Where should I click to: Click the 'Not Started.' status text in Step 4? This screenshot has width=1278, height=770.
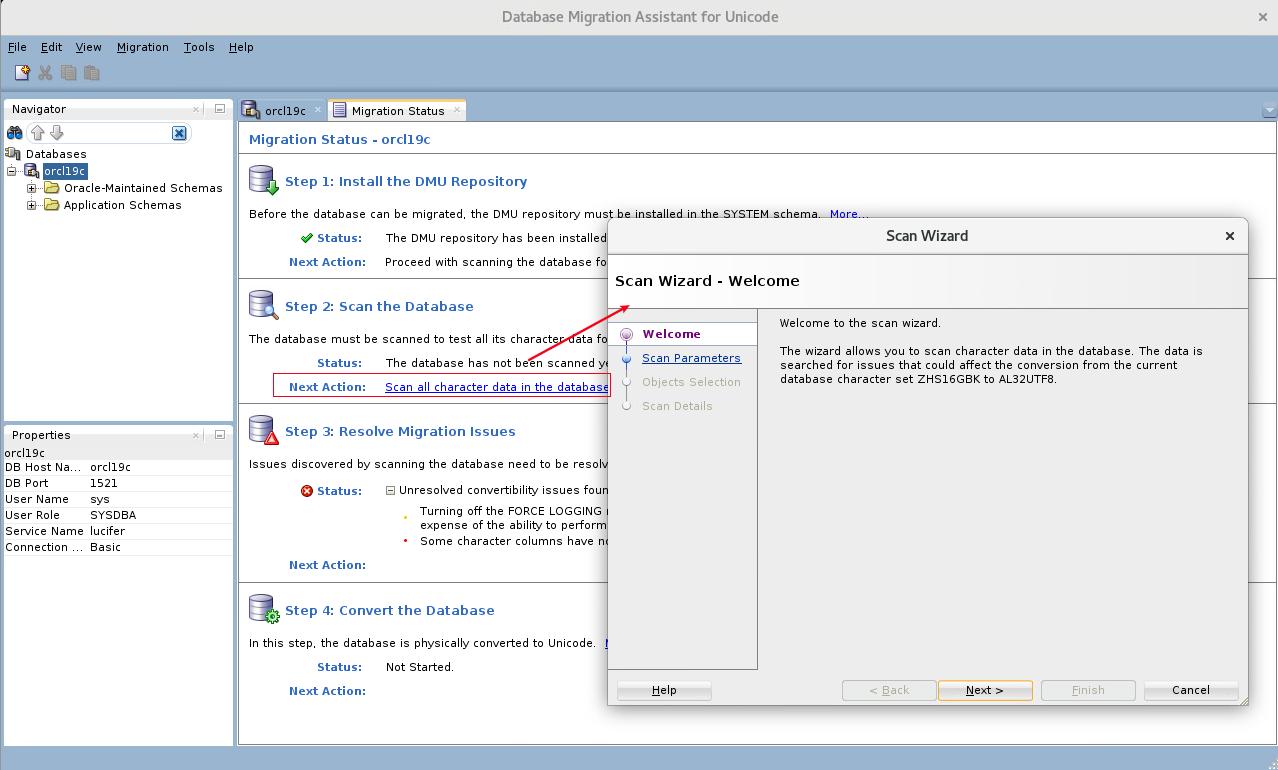pos(419,667)
